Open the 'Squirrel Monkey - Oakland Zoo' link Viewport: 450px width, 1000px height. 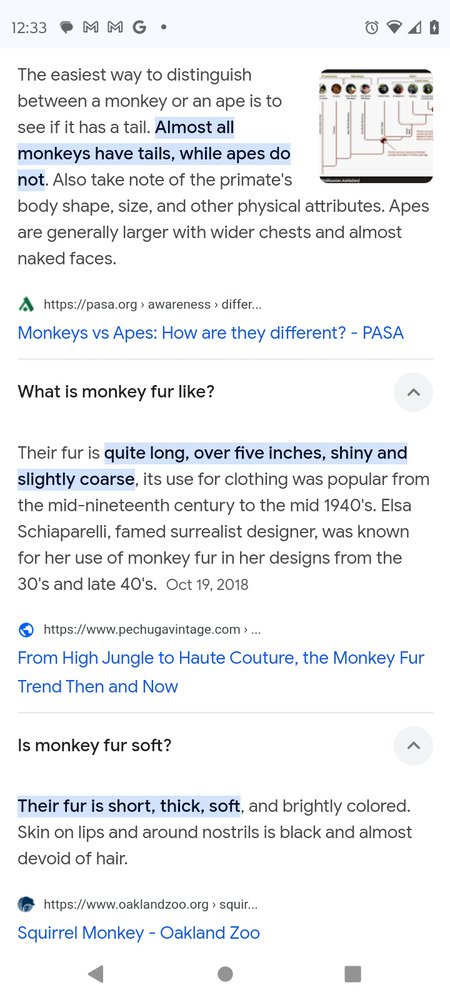pyautogui.click(x=139, y=932)
